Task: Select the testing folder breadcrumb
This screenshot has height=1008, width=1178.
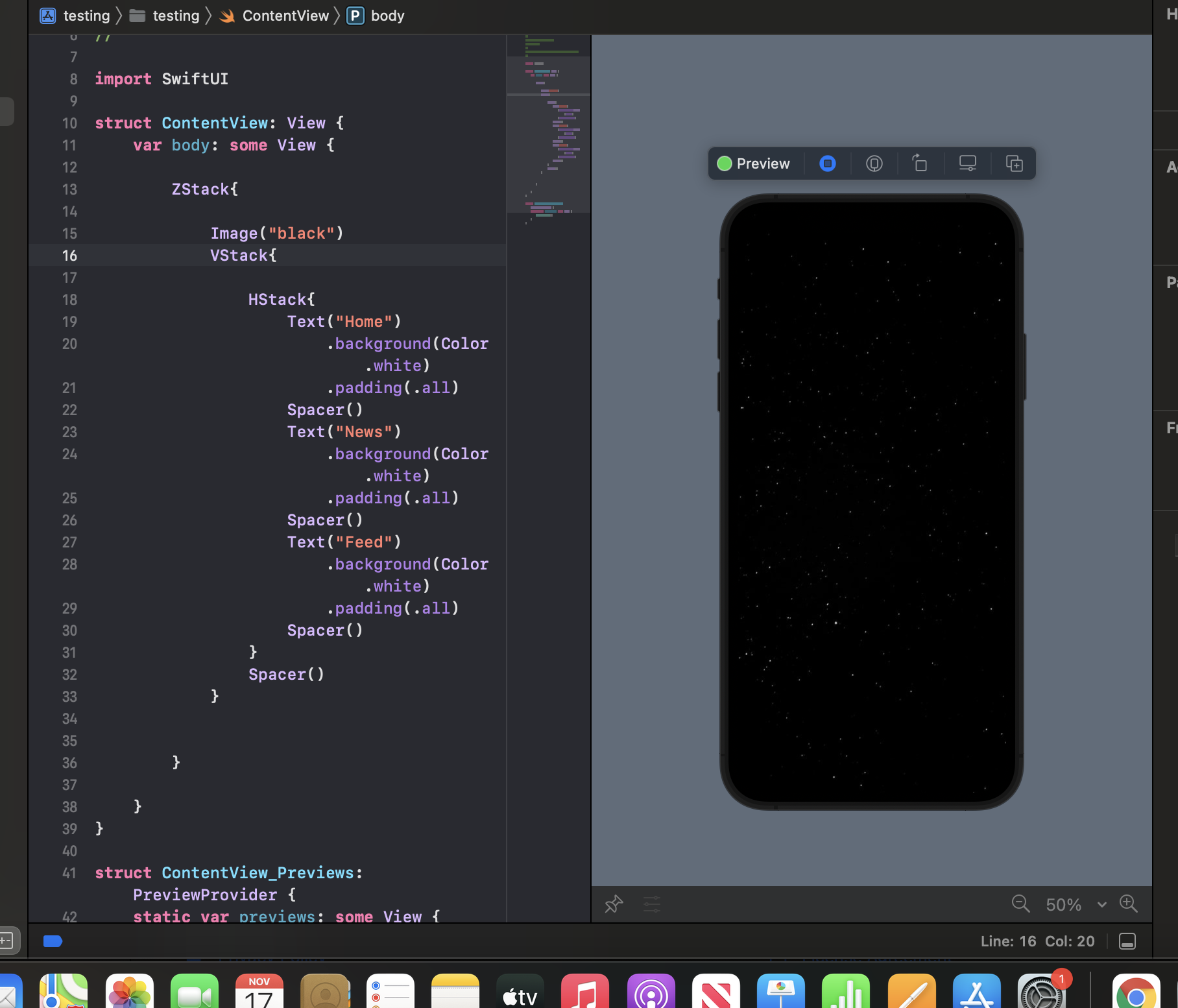Action: (x=175, y=16)
